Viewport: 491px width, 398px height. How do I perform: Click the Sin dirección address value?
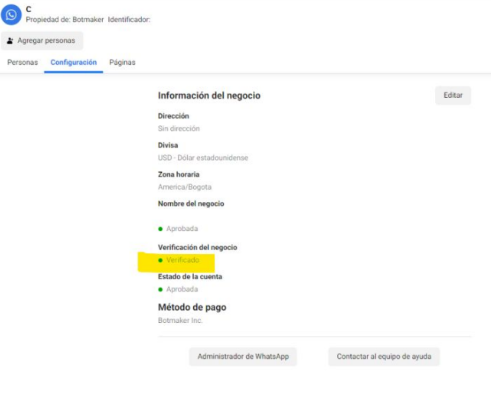click(x=179, y=129)
